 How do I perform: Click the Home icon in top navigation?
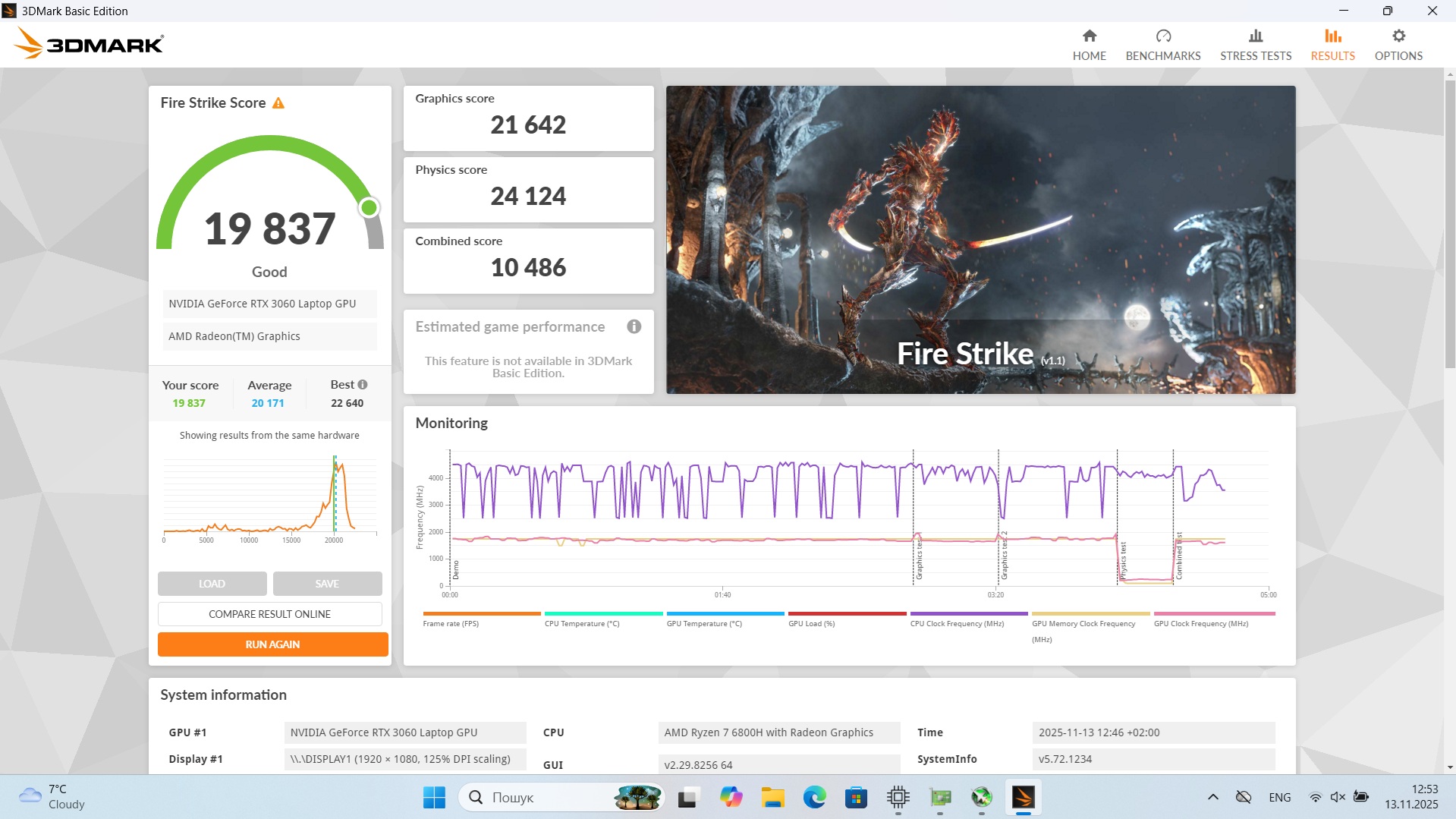pos(1089,43)
